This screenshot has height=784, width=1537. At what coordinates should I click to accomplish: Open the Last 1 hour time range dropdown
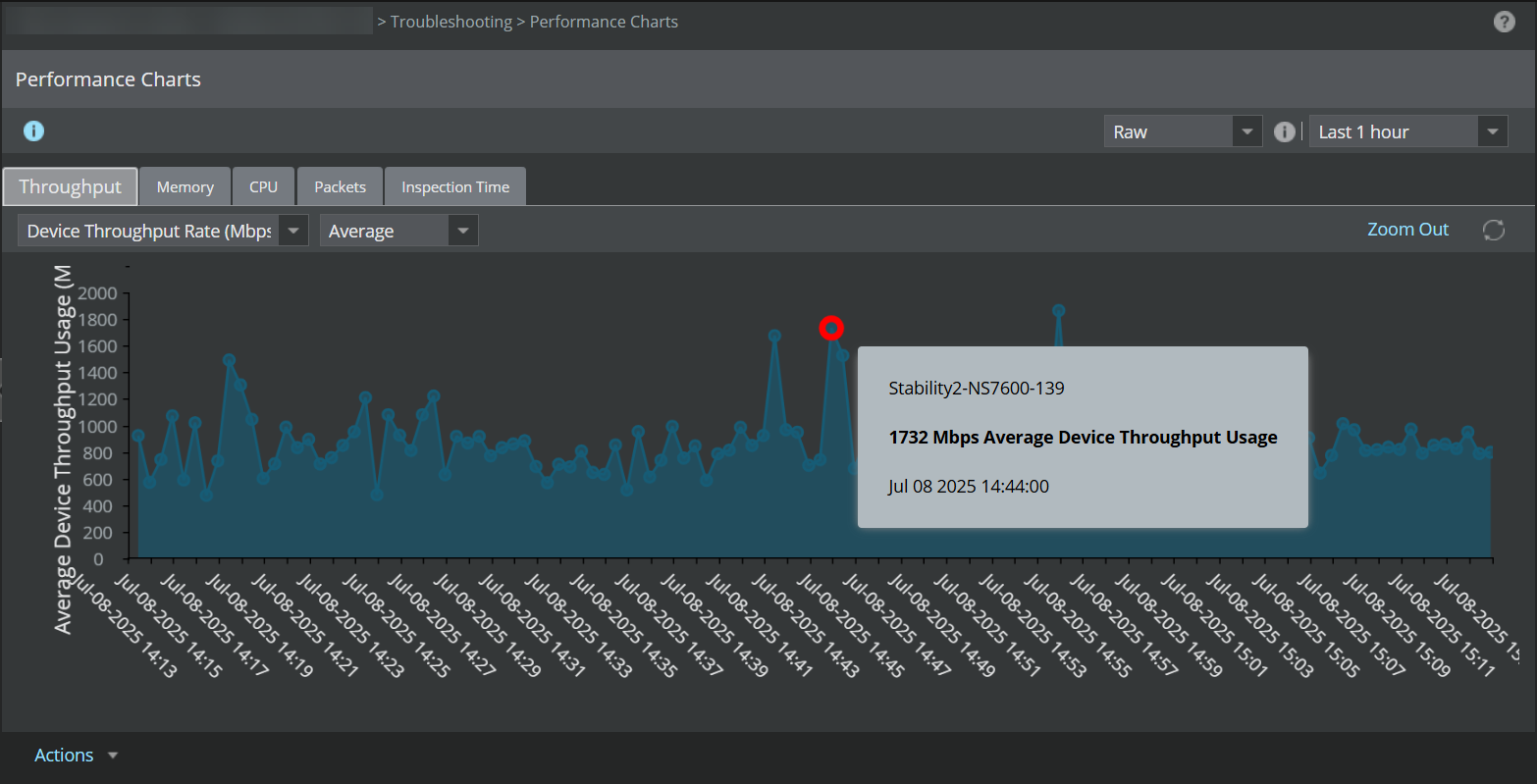click(1408, 131)
